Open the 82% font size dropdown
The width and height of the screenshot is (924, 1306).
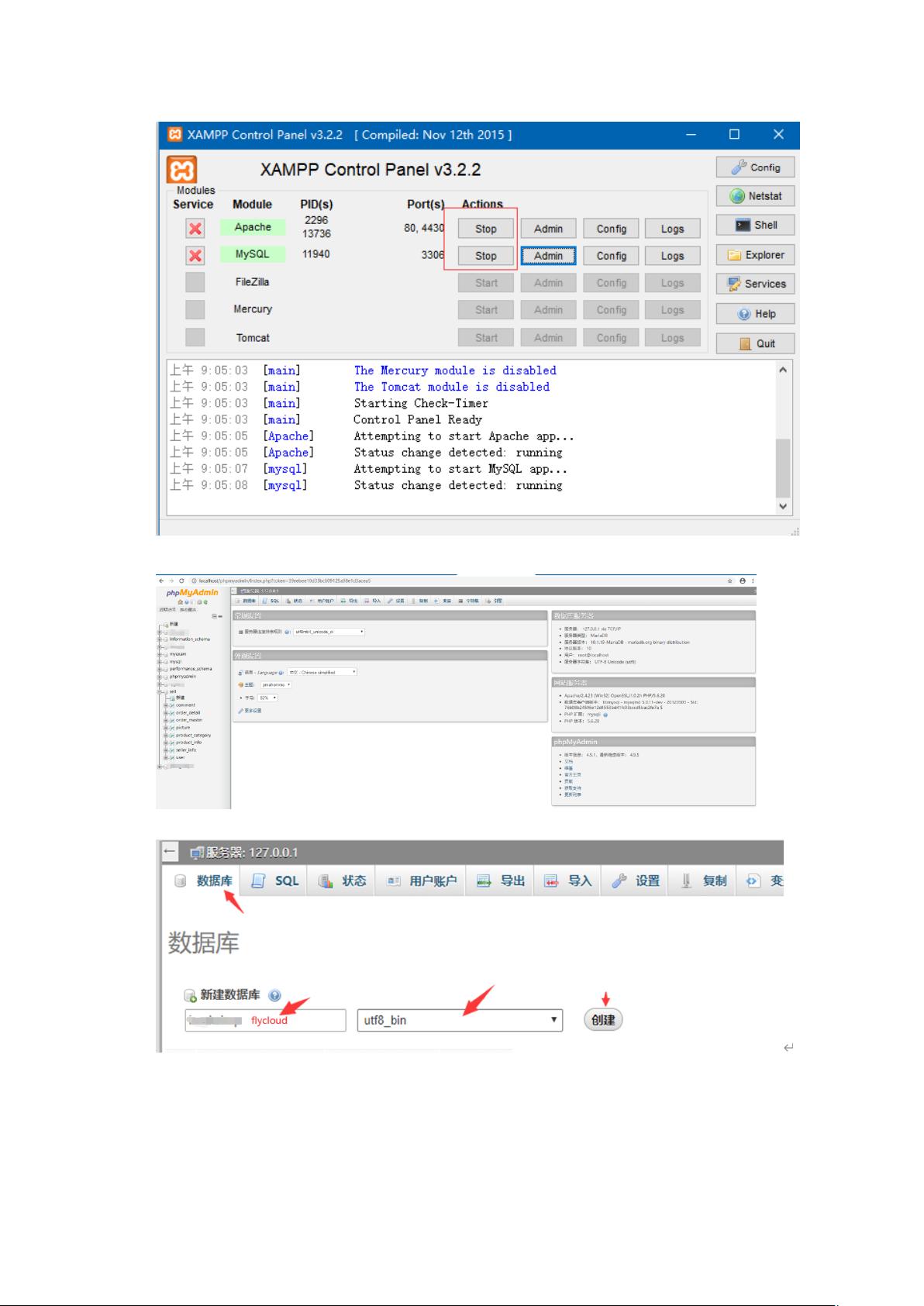coord(268,698)
